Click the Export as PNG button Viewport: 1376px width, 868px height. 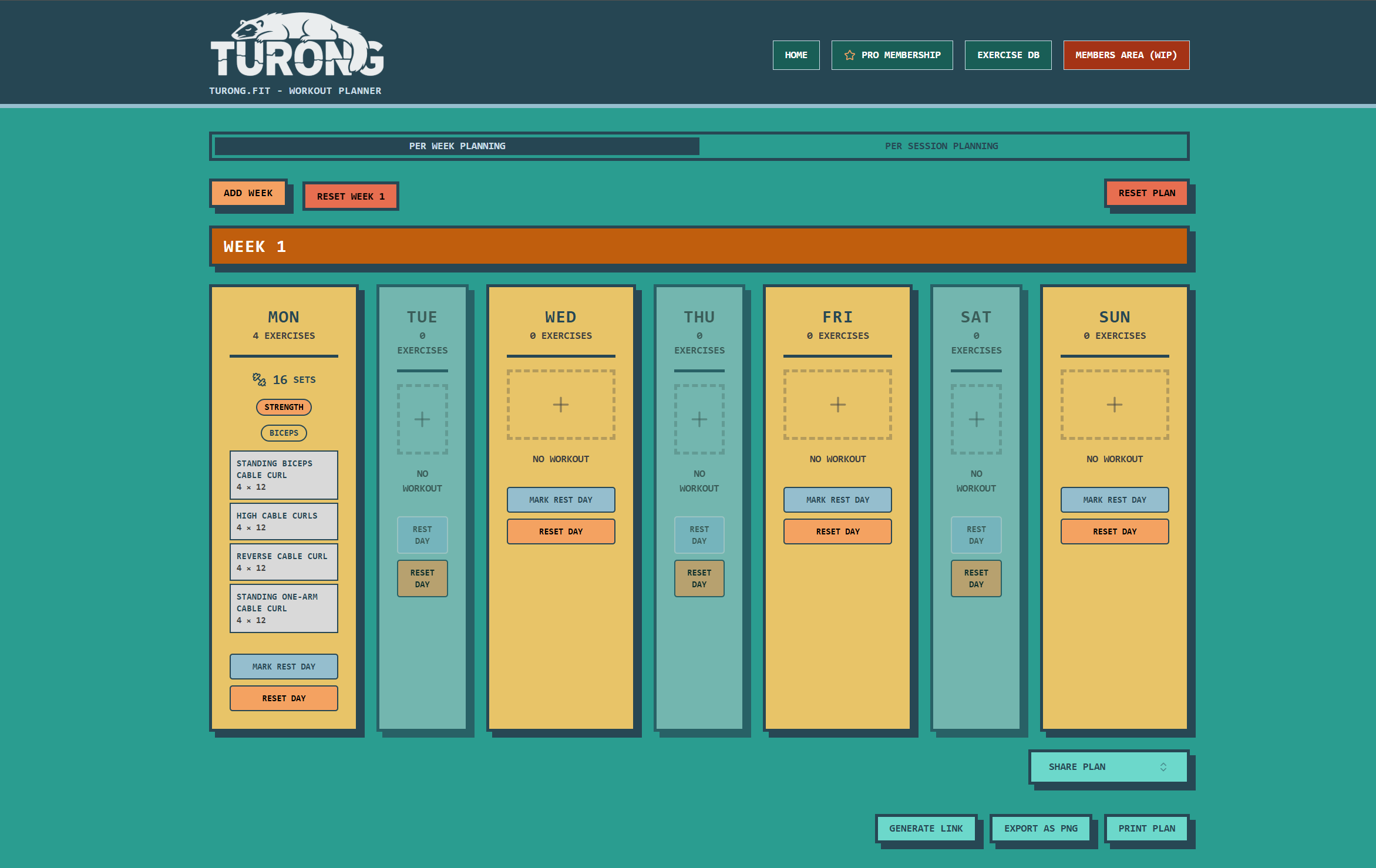click(x=1040, y=829)
